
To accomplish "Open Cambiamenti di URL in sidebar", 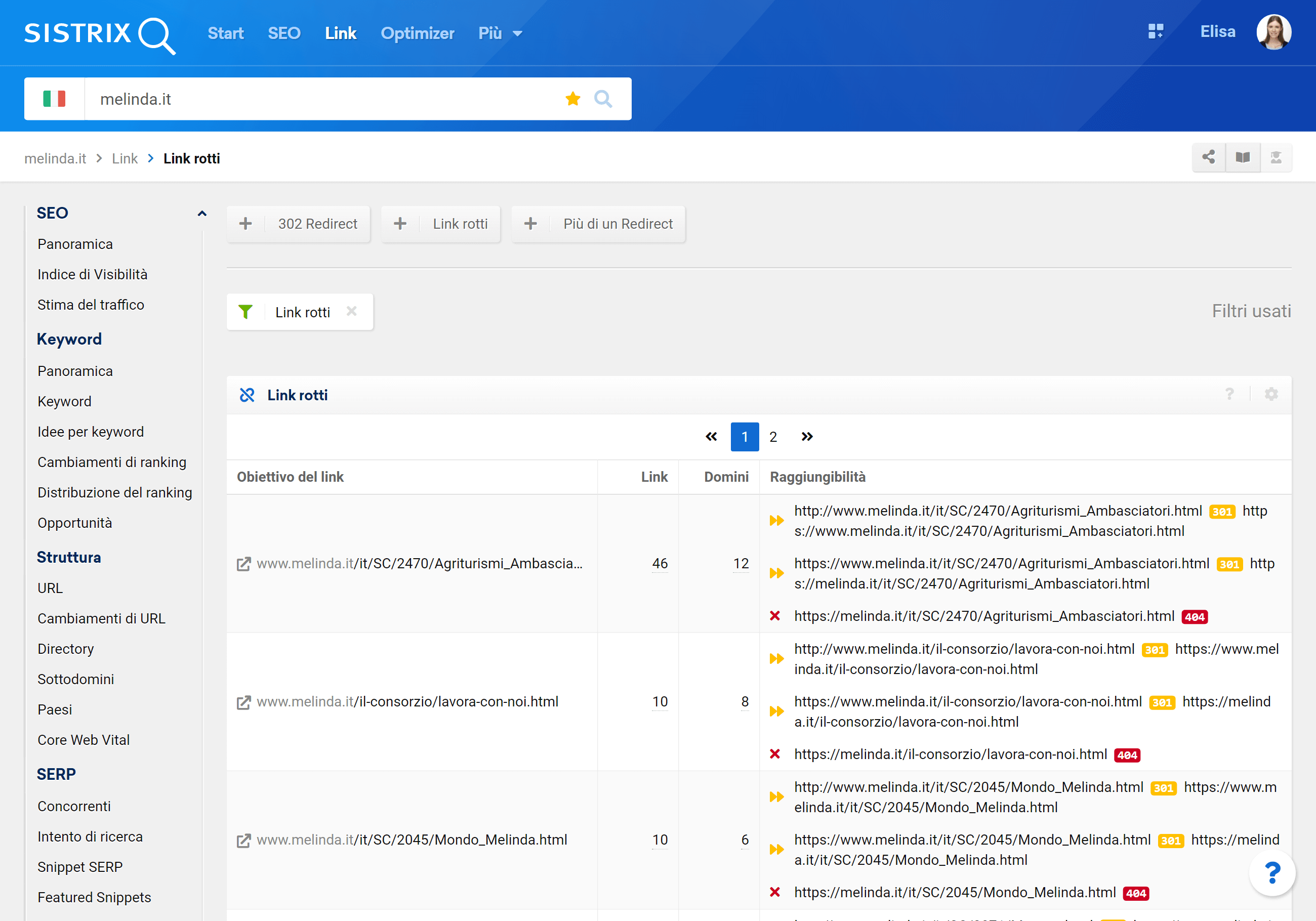I will (x=101, y=618).
